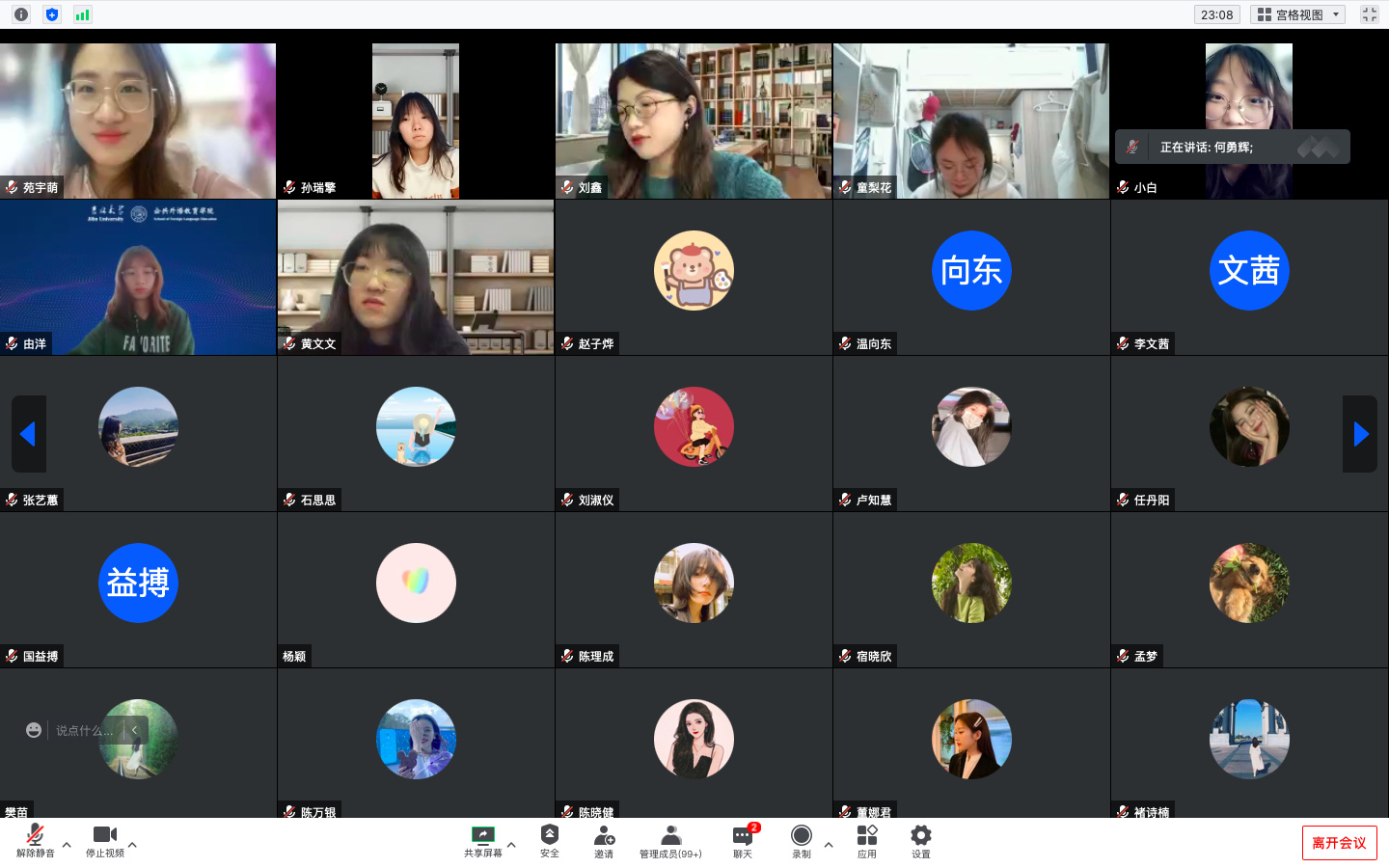Start sharing with 共享屏幕
Image resolution: width=1389 pixels, height=868 pixels.
click(x=482, y=840)
